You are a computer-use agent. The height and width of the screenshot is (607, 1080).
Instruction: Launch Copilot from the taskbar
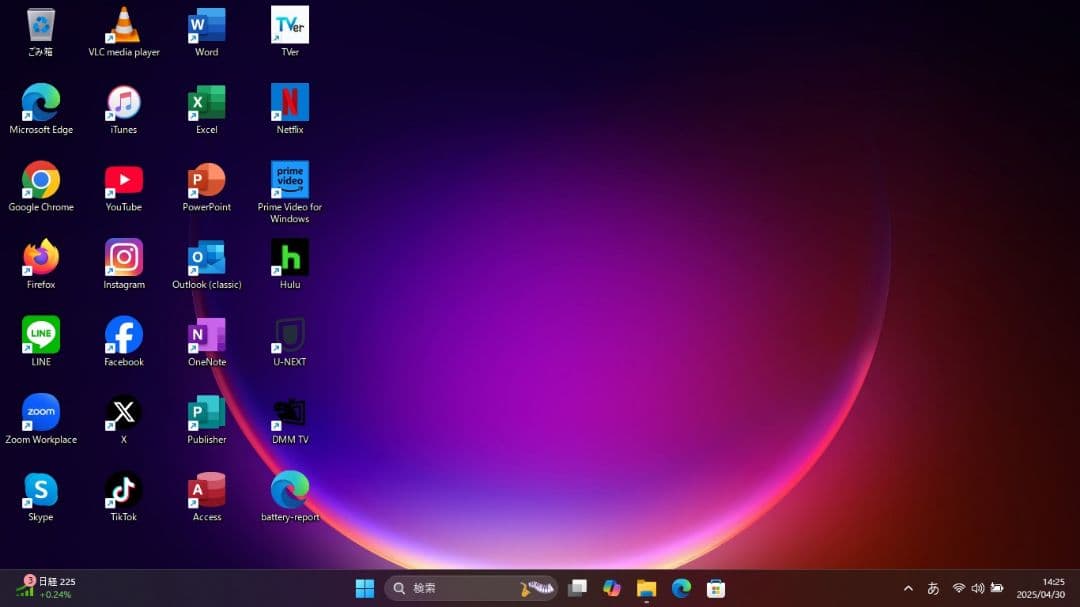612,588
